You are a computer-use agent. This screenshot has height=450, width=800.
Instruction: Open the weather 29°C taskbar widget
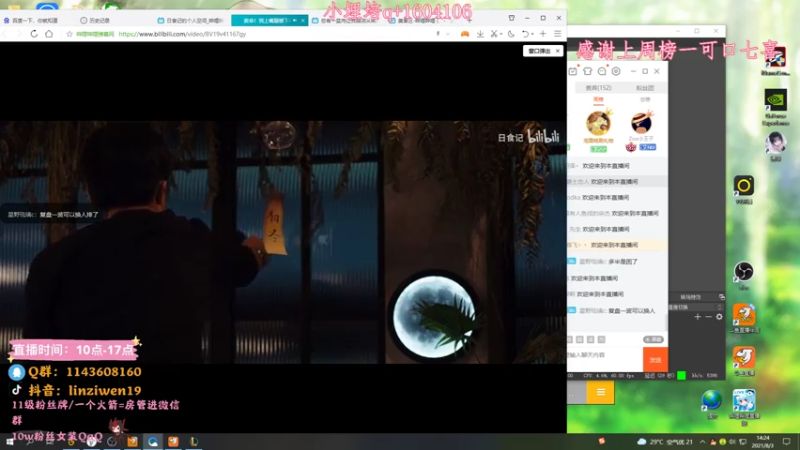pyautogui.click(x=665, y=442)
